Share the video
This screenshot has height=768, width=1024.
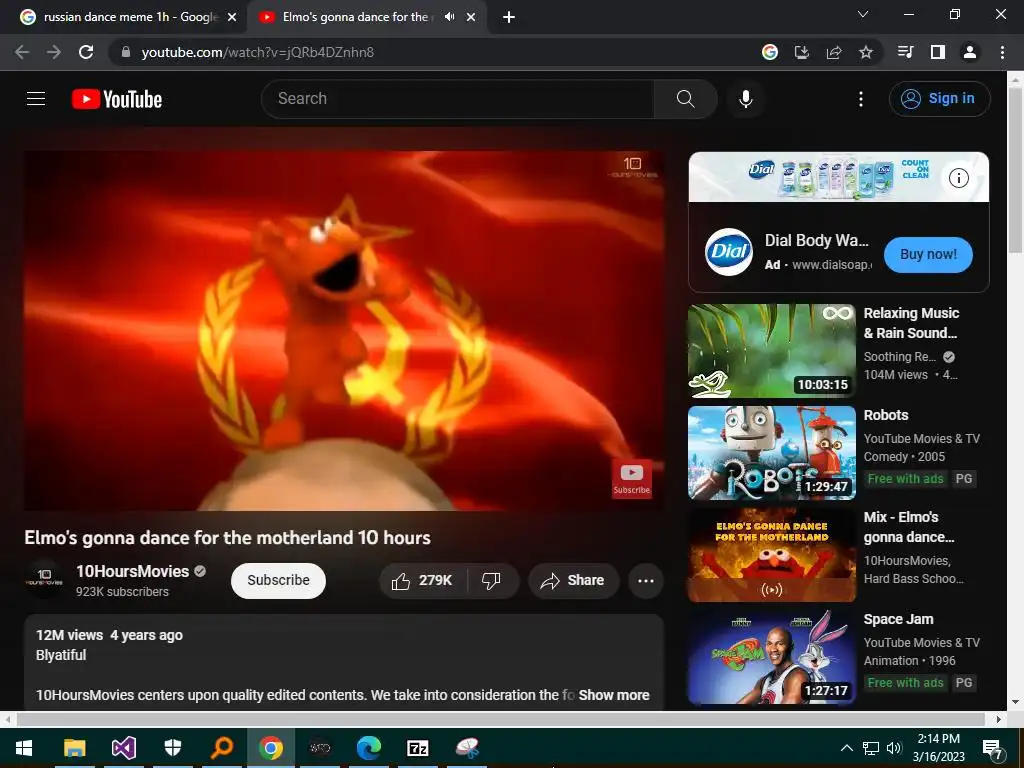coord(573,581)
